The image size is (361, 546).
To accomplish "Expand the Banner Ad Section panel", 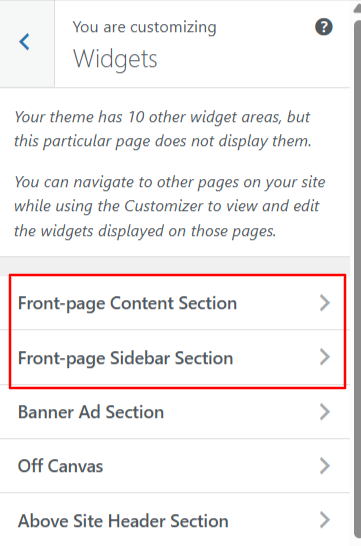I will 175,412.
